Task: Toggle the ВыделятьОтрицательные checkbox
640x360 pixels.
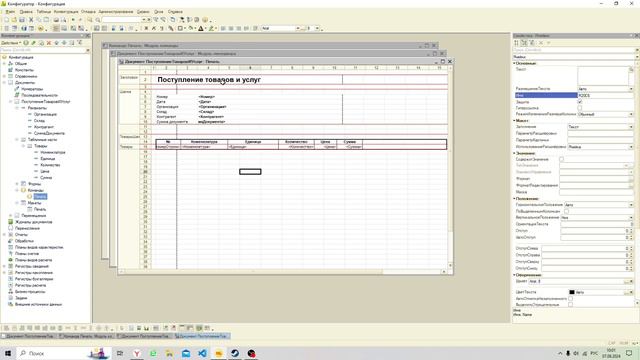Action: (x=570, y=304)
